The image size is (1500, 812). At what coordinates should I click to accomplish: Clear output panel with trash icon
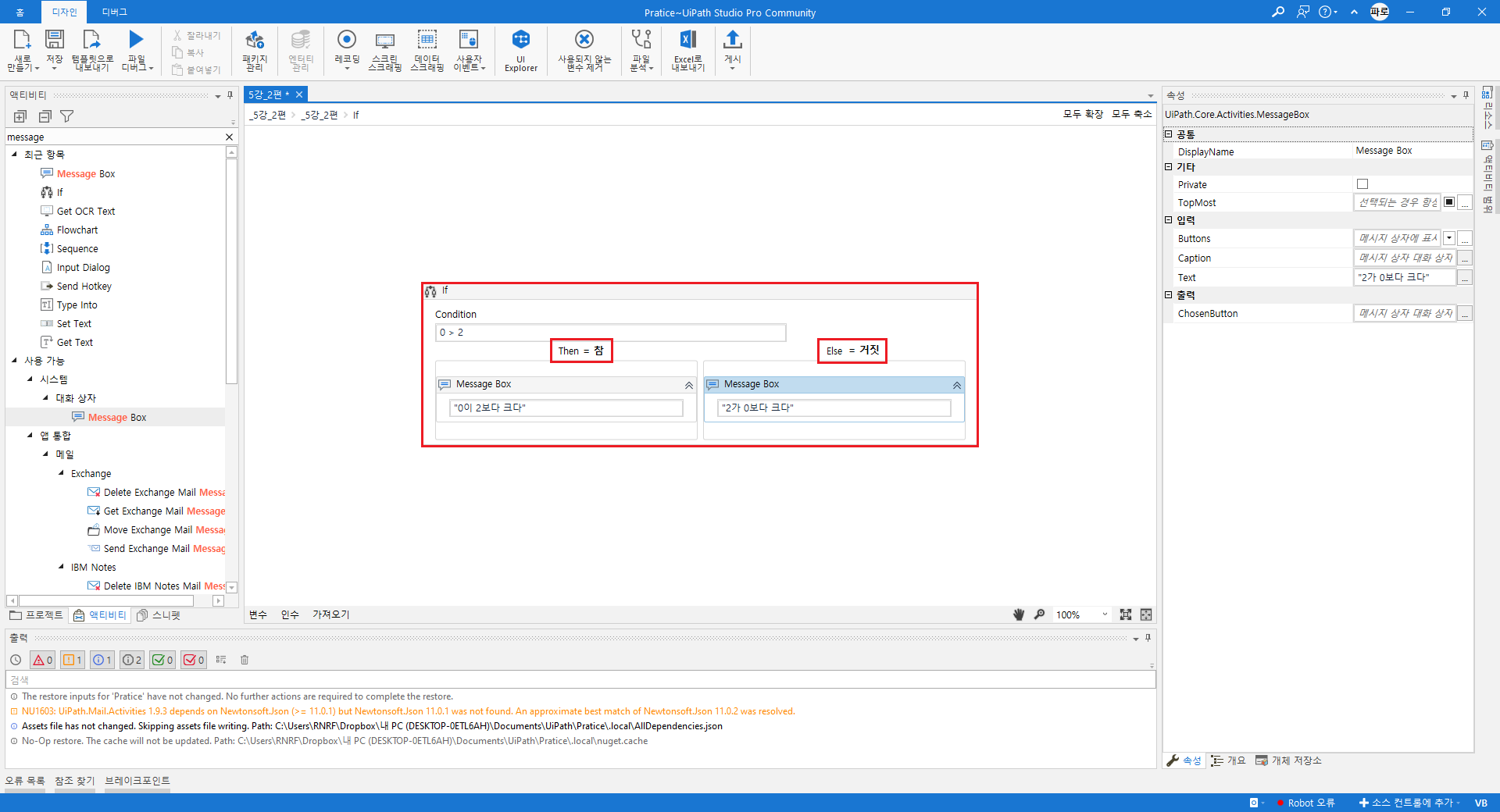click(245, 660)
